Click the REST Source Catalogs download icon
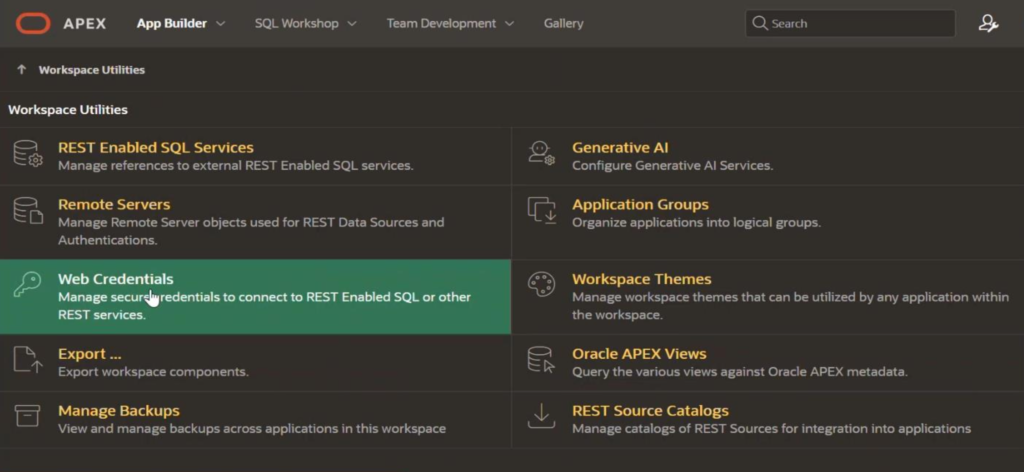 (x=541, y=417)
